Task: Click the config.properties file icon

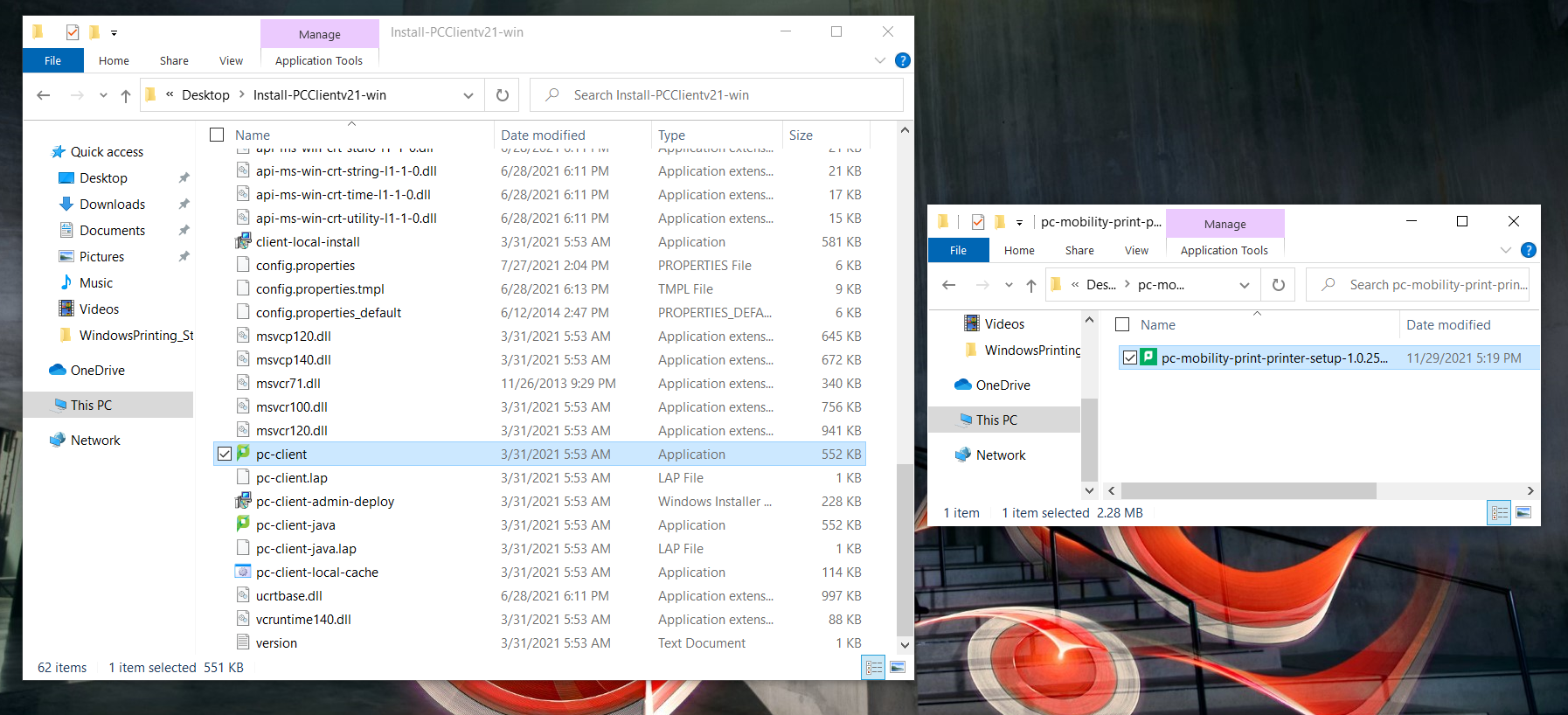Action: (x=244, y=265)
